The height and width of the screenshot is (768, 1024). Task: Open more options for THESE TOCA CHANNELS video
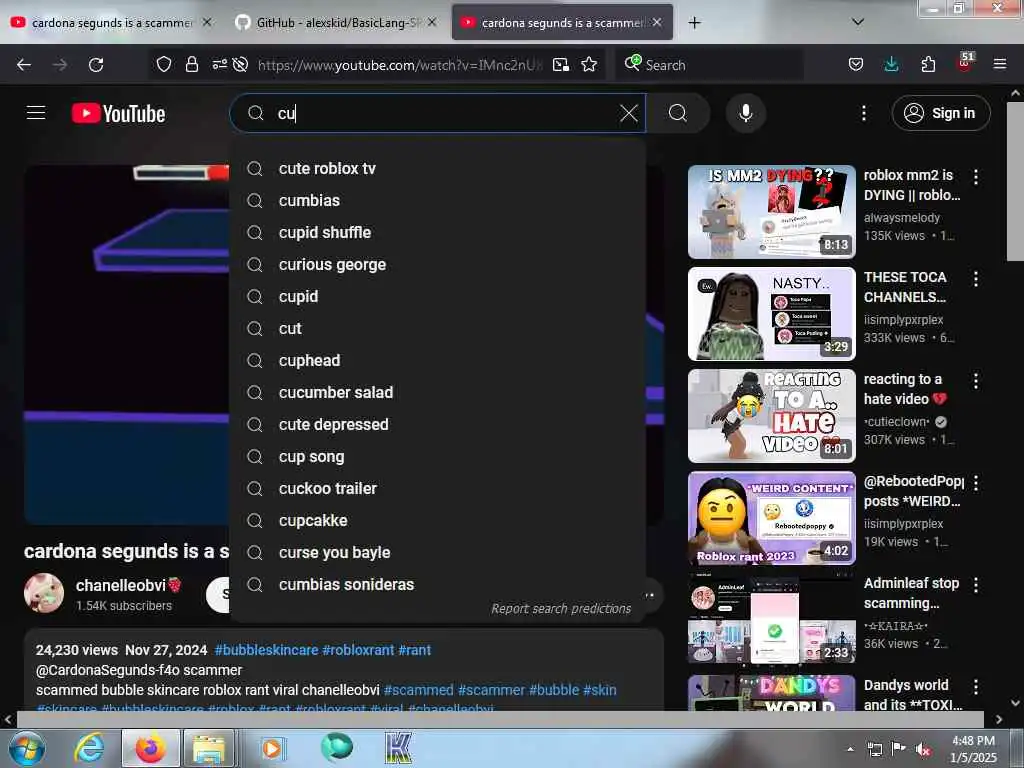click(x=976, y=279)
